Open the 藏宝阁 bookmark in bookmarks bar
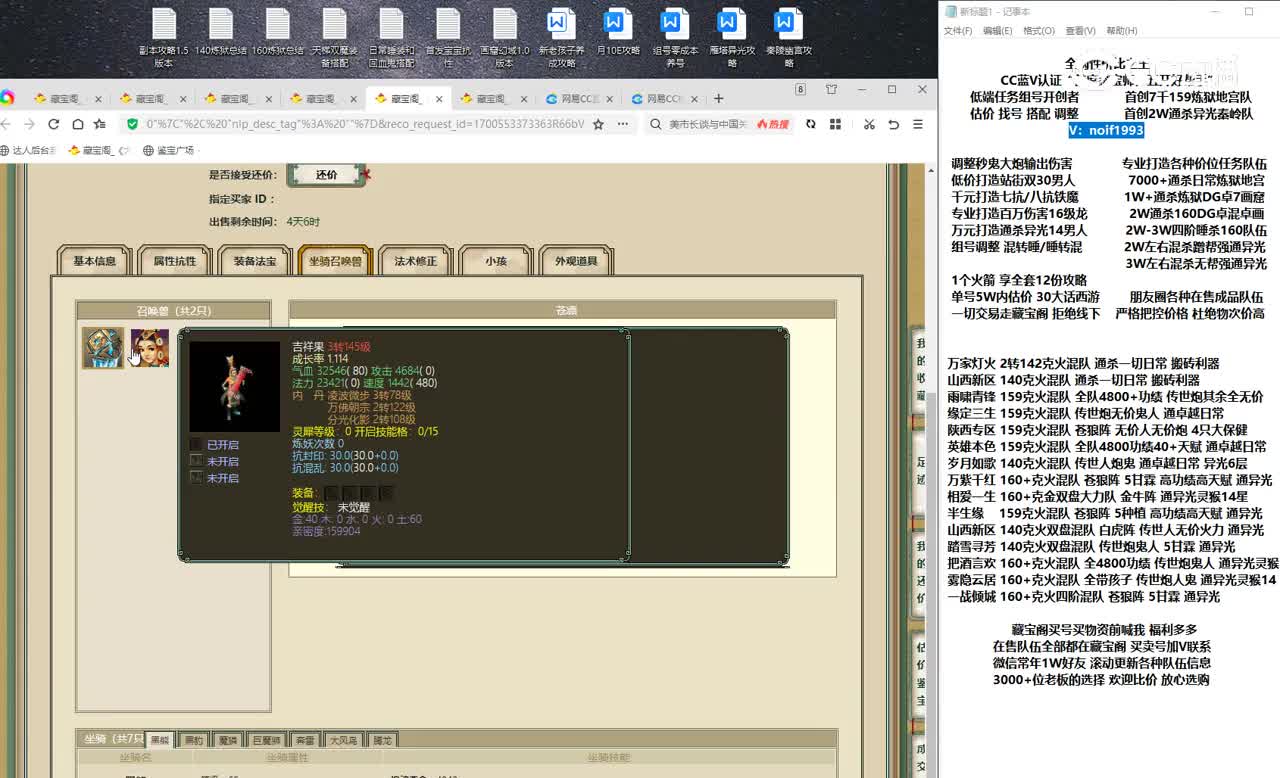The width and height of the screenshot is (1280, 778). [99, 150]
